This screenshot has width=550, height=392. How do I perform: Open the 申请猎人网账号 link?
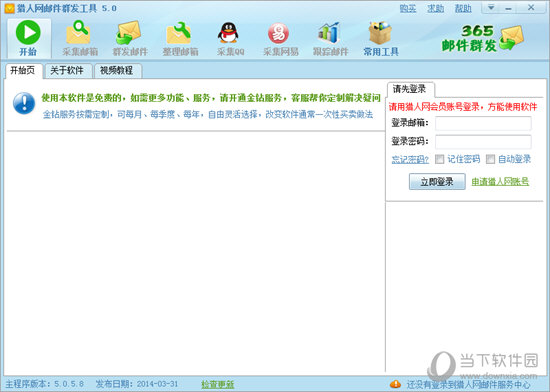500,182
